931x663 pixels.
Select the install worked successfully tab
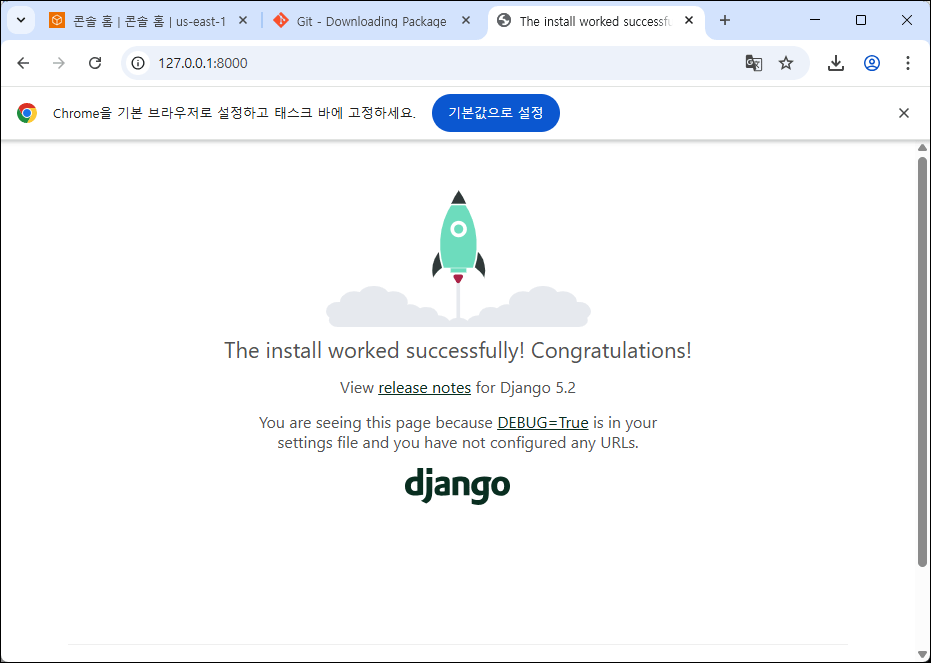click(596, 21)
